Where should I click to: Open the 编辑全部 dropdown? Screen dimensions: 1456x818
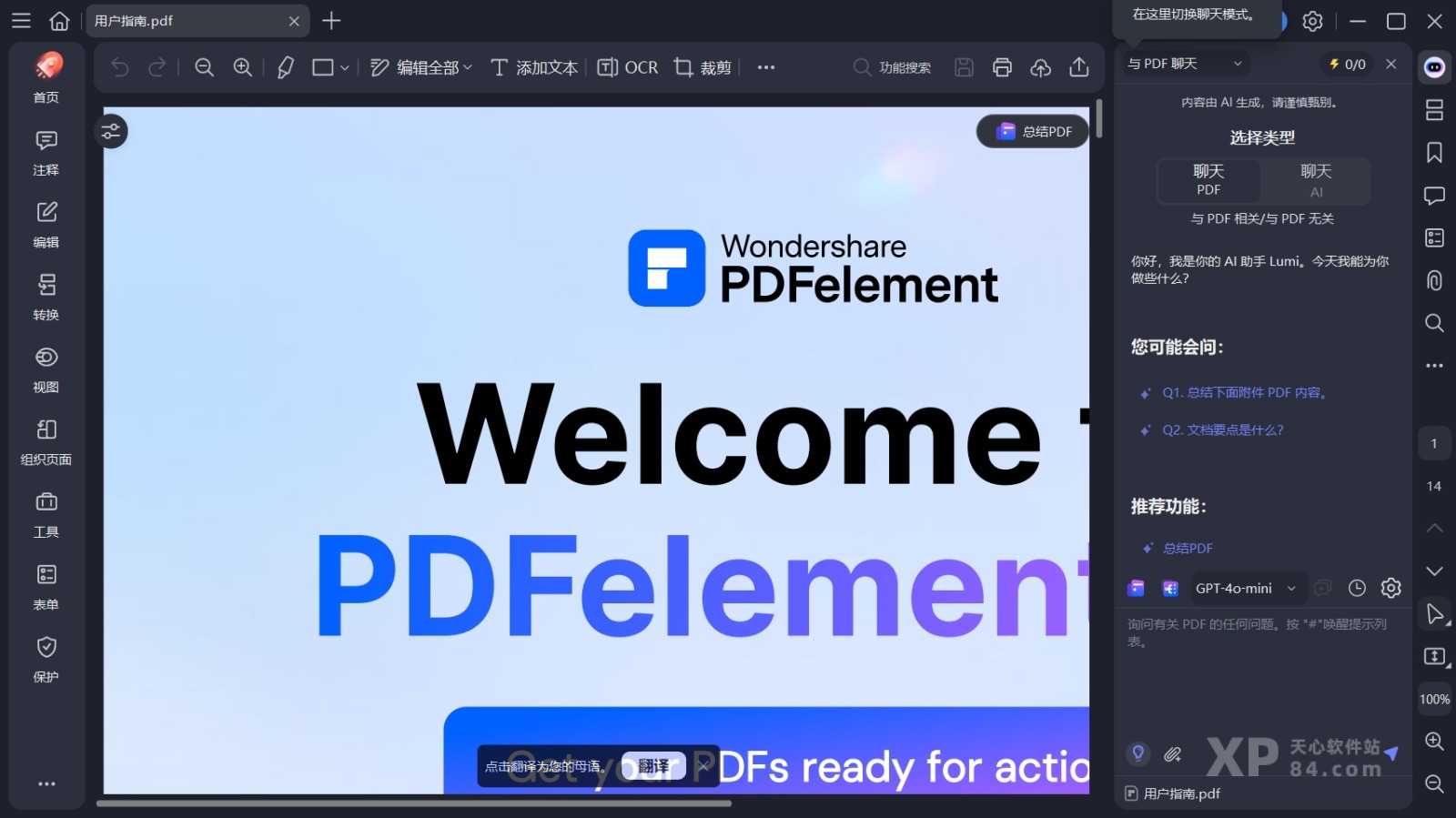pyautogui.click(x=421, y=67)
